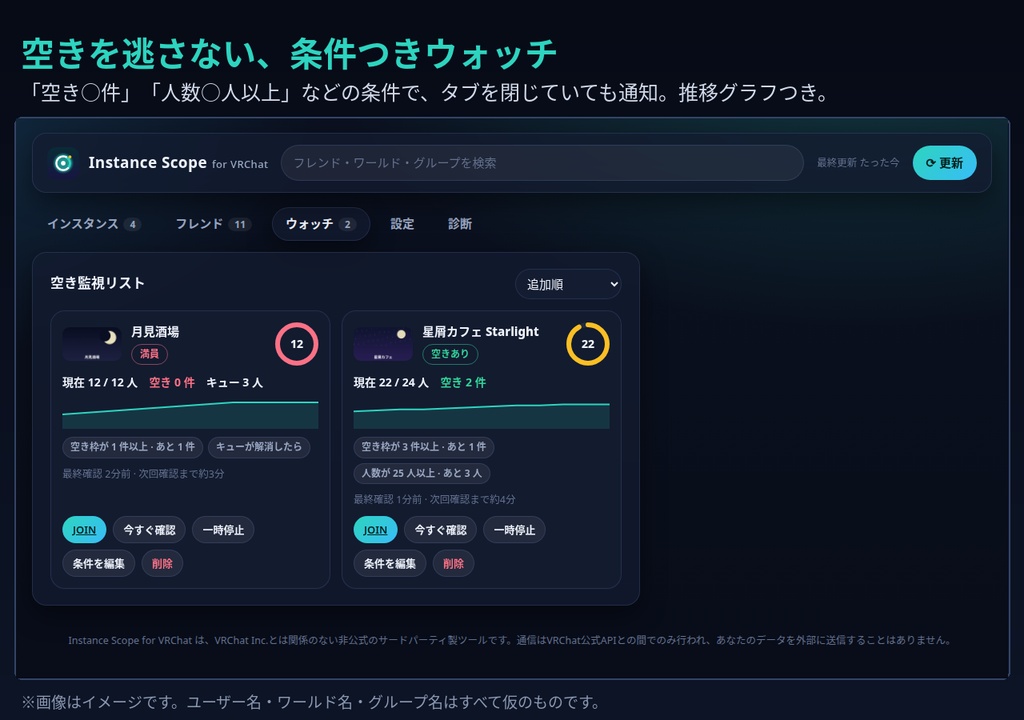Image resolution: width=1024 pixels, height=720 pixels.
Task: Click the 空きあり status badge
Action: pyautogui.click(x=450, y=353)
